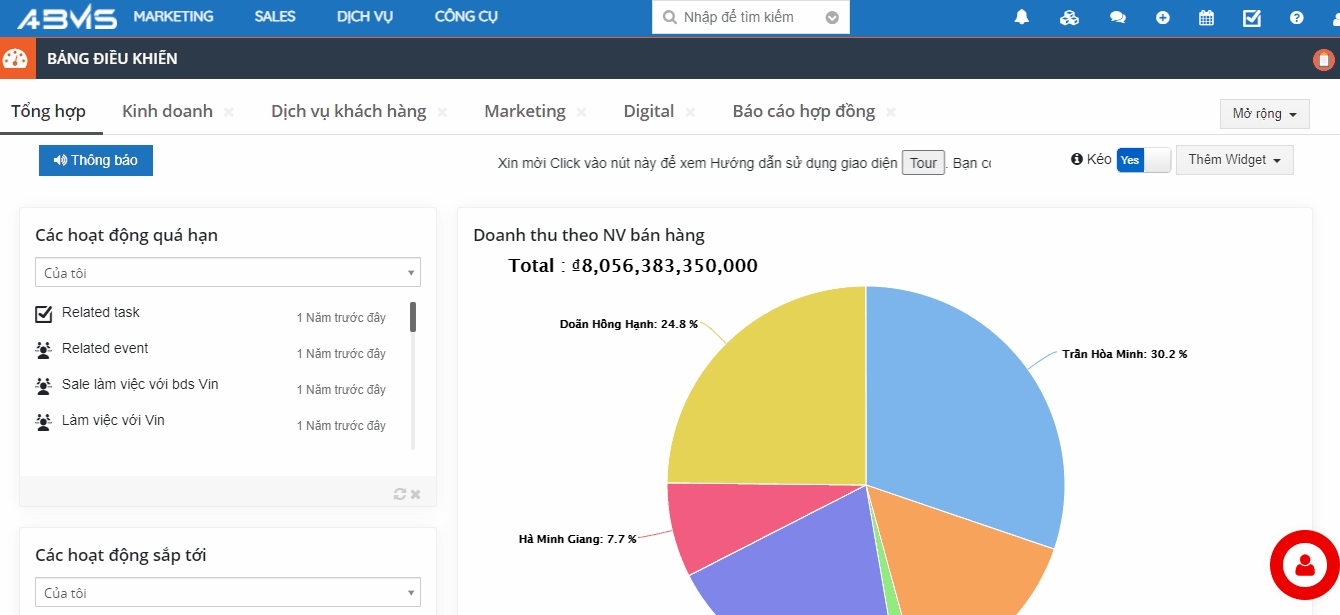
Task: Click the quick create plus icon
Action: [x=1162, y=17]
